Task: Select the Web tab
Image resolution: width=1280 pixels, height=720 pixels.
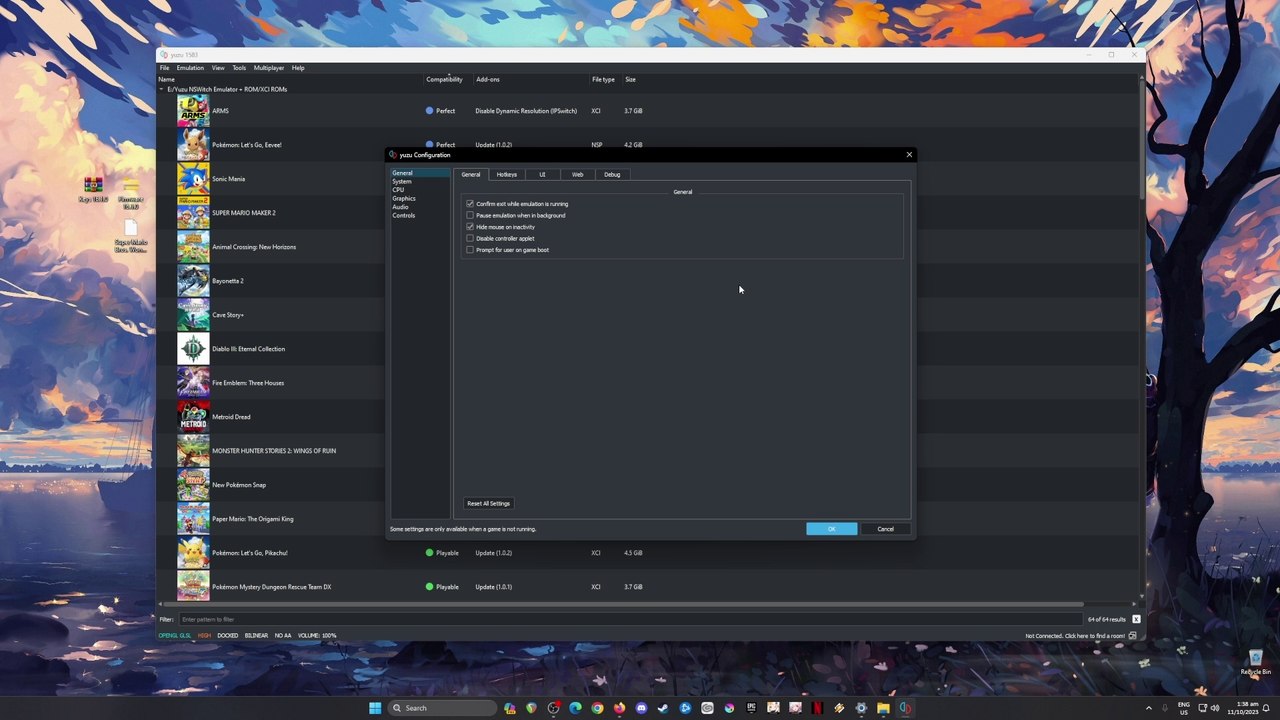Action: tap(577, 175)
